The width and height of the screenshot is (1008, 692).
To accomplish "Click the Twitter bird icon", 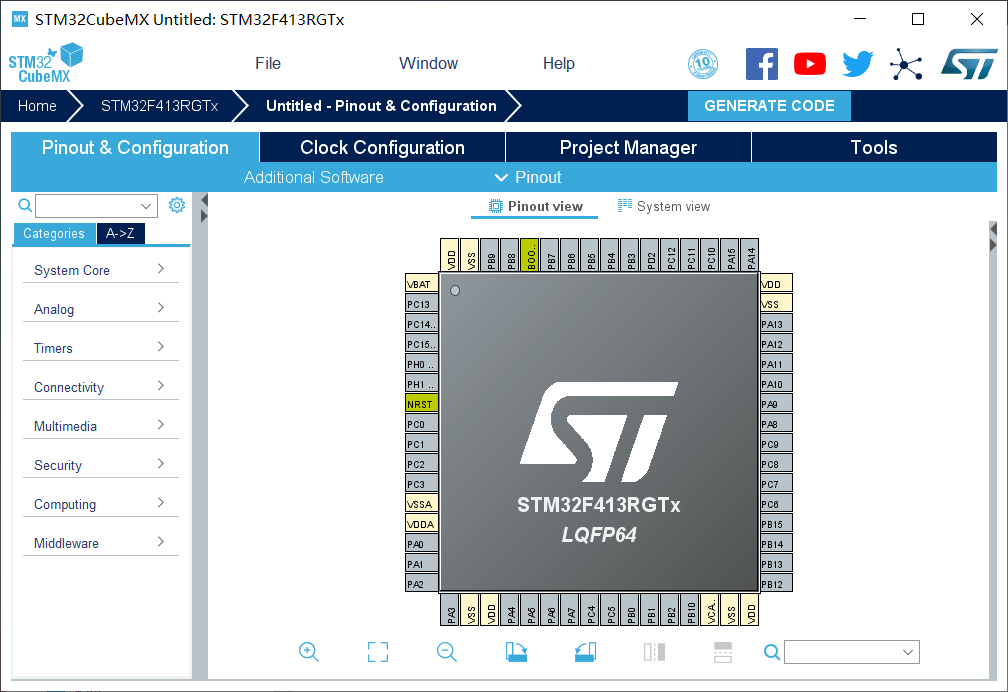I will pos(858,64).
